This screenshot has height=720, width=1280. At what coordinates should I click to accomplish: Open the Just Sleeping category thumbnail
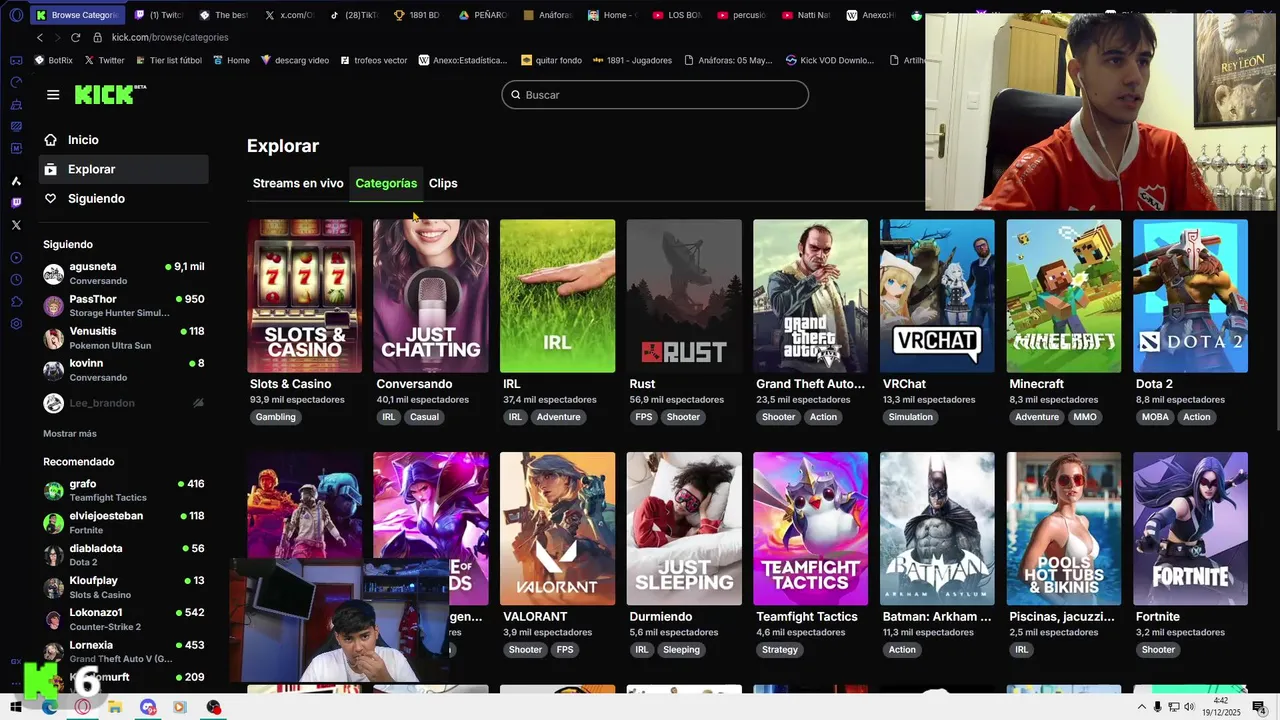pyautogui.click(x=684, y=528)
